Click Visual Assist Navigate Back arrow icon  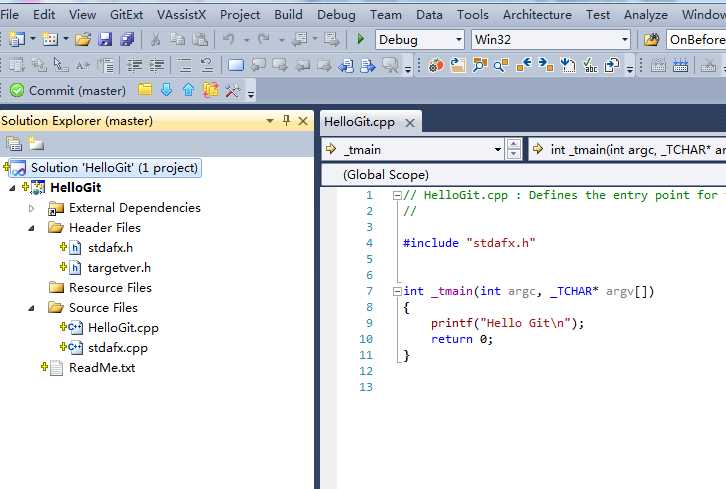[x=524, y=65]
